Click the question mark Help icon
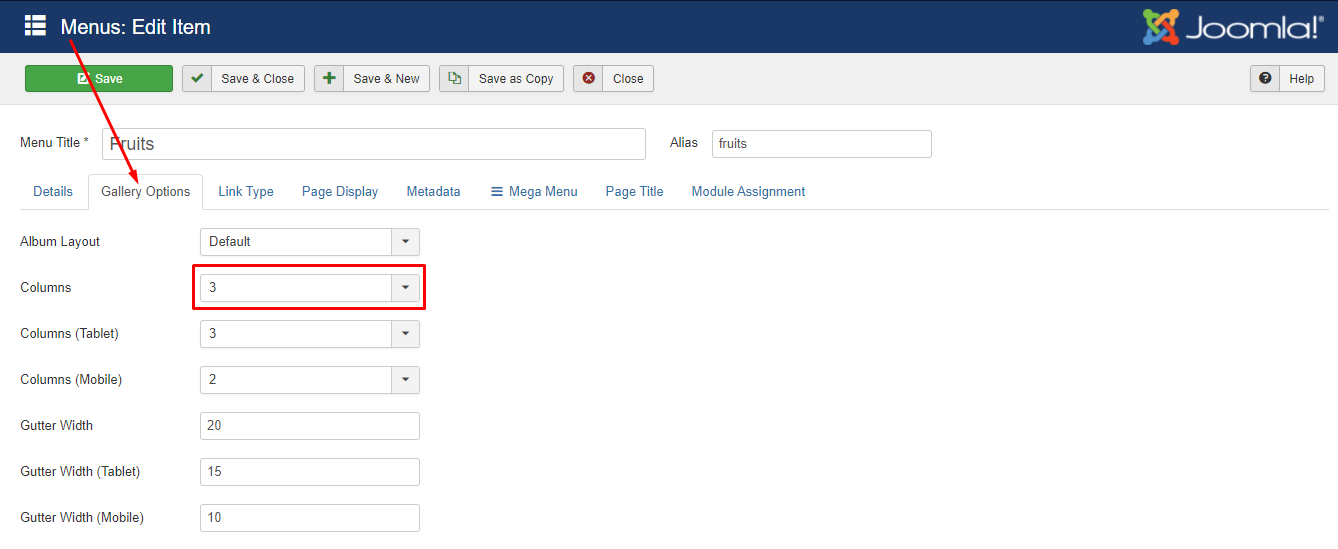Image resolution: width=1338 pixels, height=549 pixels. [x=1265, y=79]
